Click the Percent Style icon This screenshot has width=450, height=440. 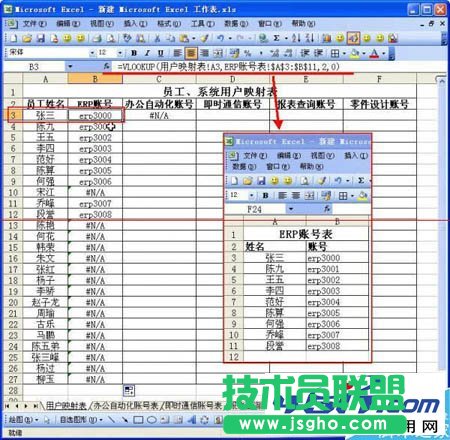tap(247, 53)
